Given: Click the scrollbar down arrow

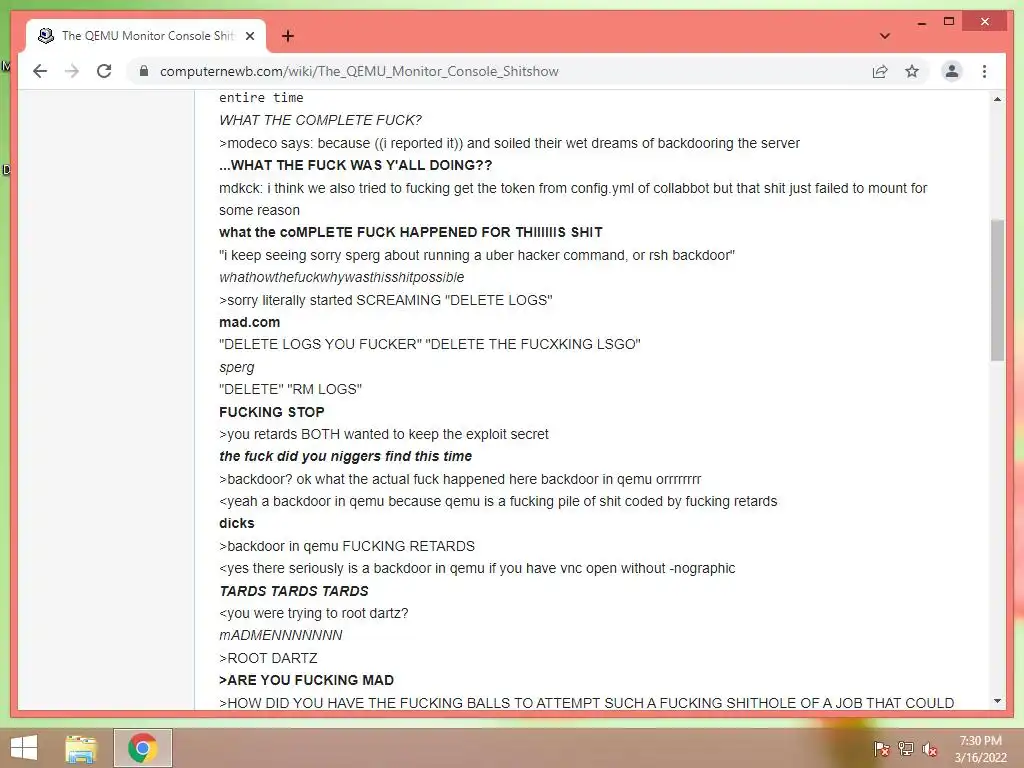Looking at the screenshot, I should click(997, 701).
